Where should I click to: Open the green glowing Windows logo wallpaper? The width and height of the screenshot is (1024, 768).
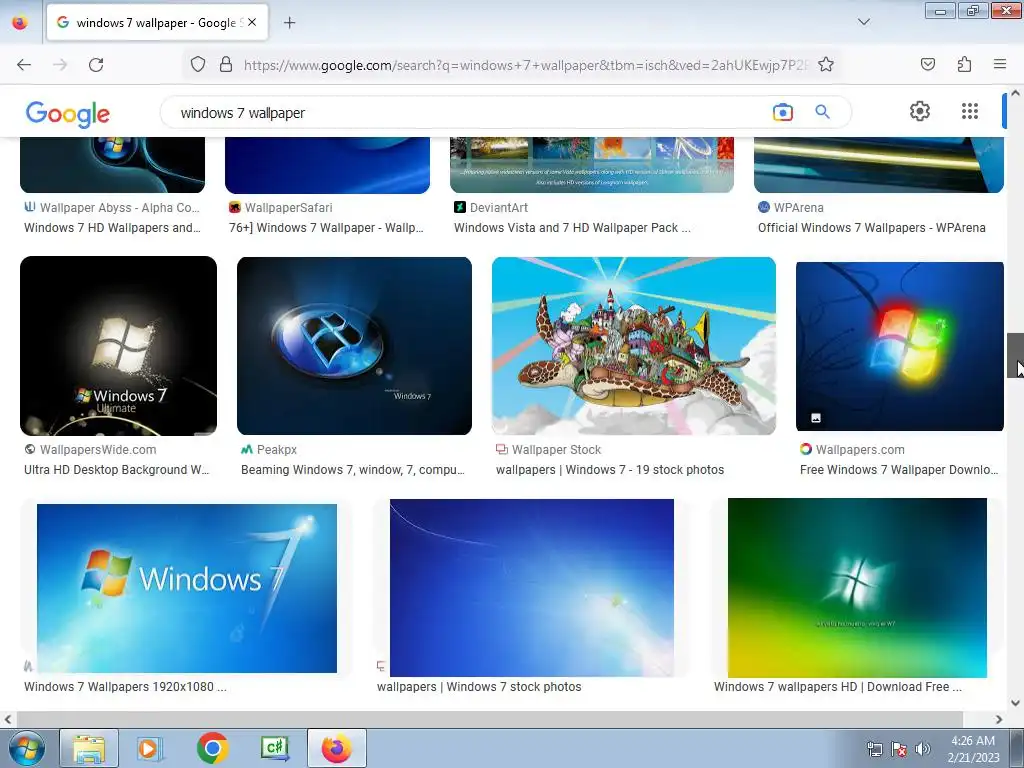[x=857, y=588]
